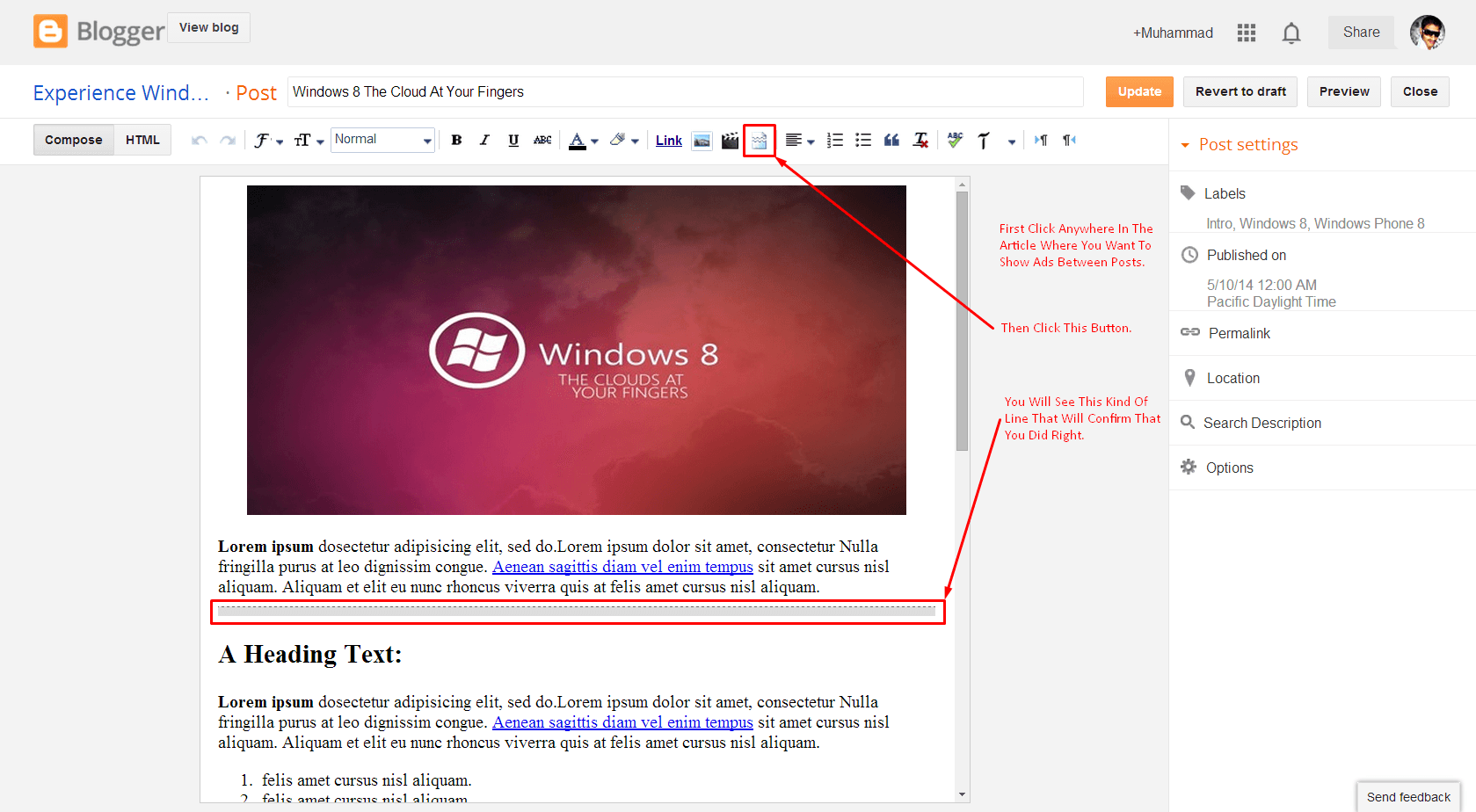Screen dimensions: 1476x812
Task: Open the font size menu
Action: tap(309, 141)
